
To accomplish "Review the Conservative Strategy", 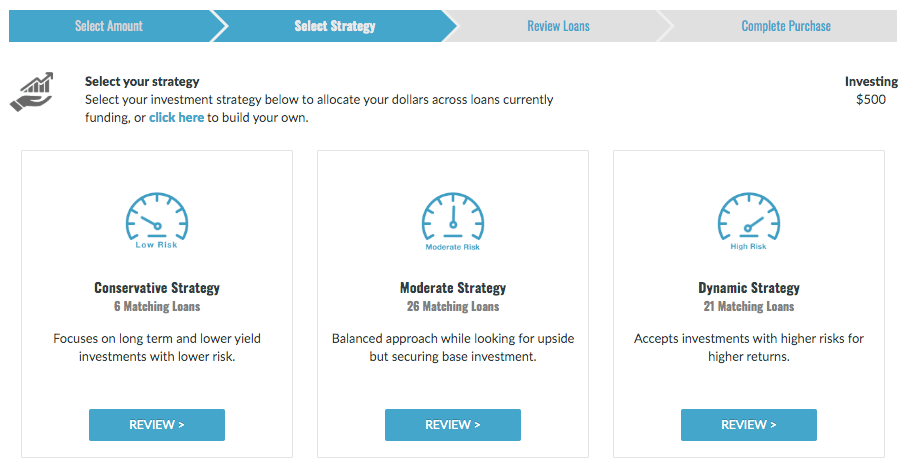I will pyautogui.click(x=157, y=425).
